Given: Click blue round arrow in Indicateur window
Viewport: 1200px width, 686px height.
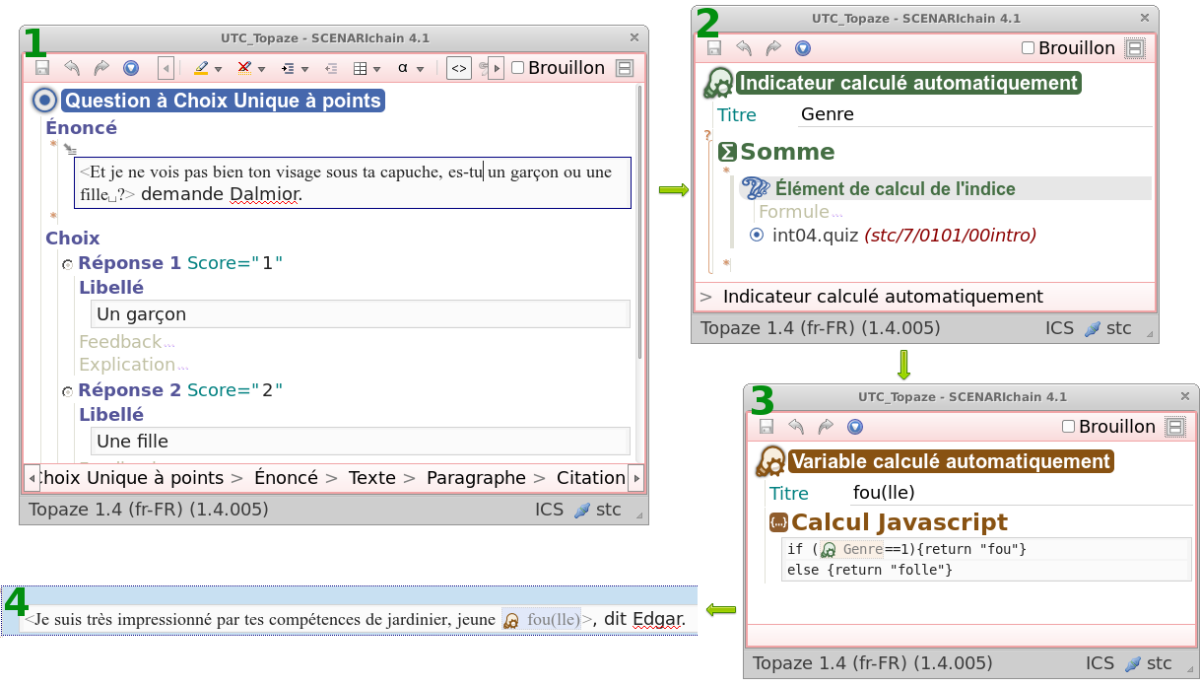Looking at the screenshot, I should click(802, 48).
